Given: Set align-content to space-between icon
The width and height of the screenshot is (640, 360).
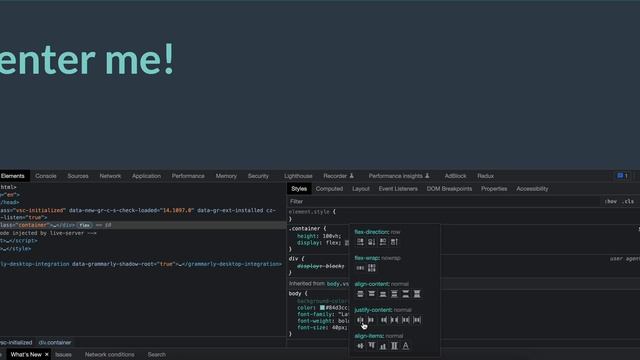Looking at the screenshot, I should pos(406,294).
